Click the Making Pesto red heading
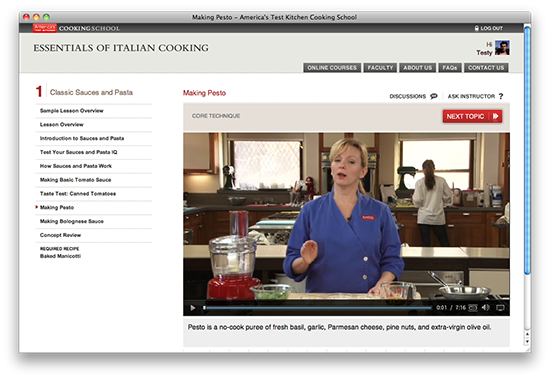The image size is (550, 379). point(204,93)
